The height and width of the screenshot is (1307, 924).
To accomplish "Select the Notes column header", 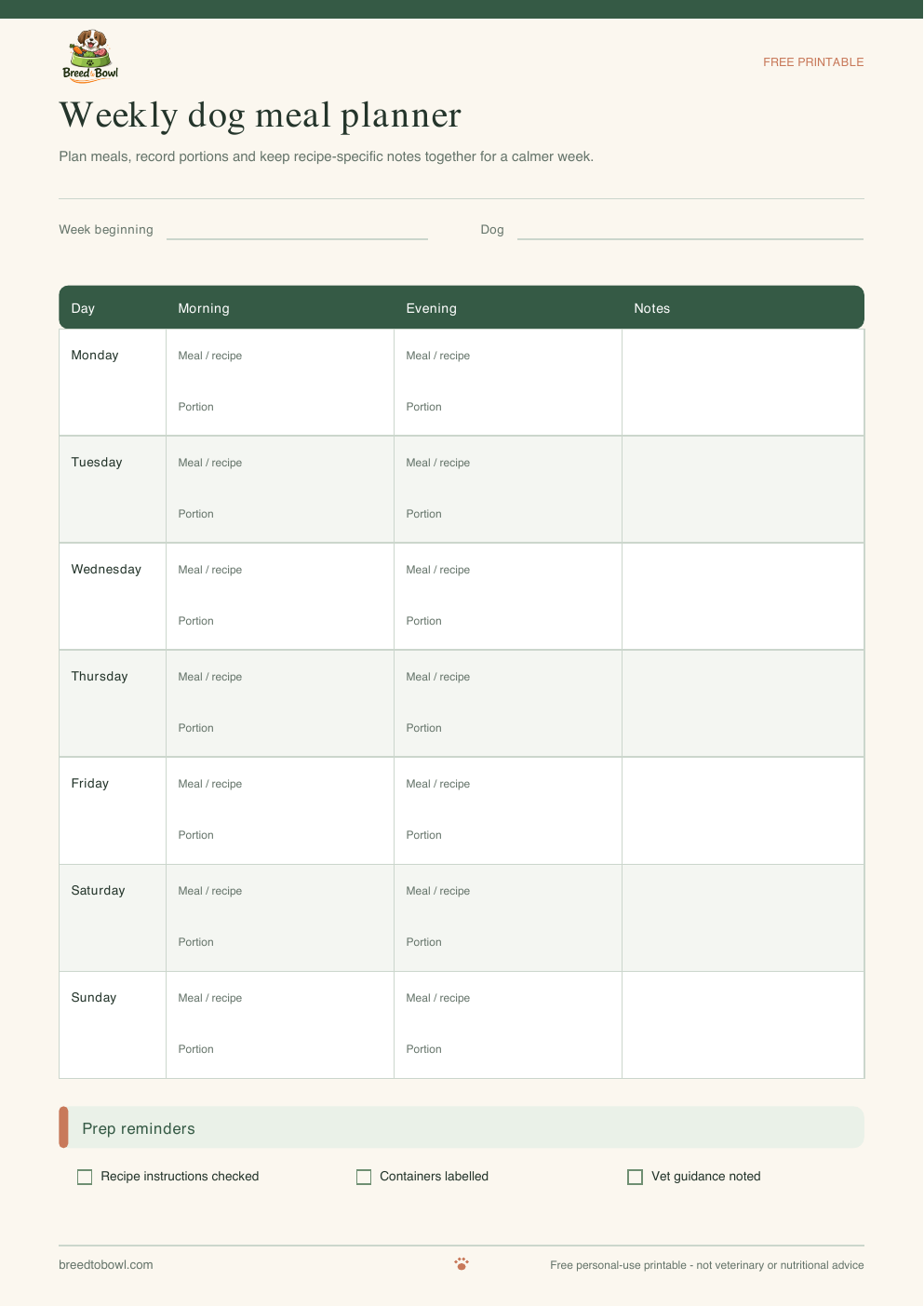I will pos(652,308).
